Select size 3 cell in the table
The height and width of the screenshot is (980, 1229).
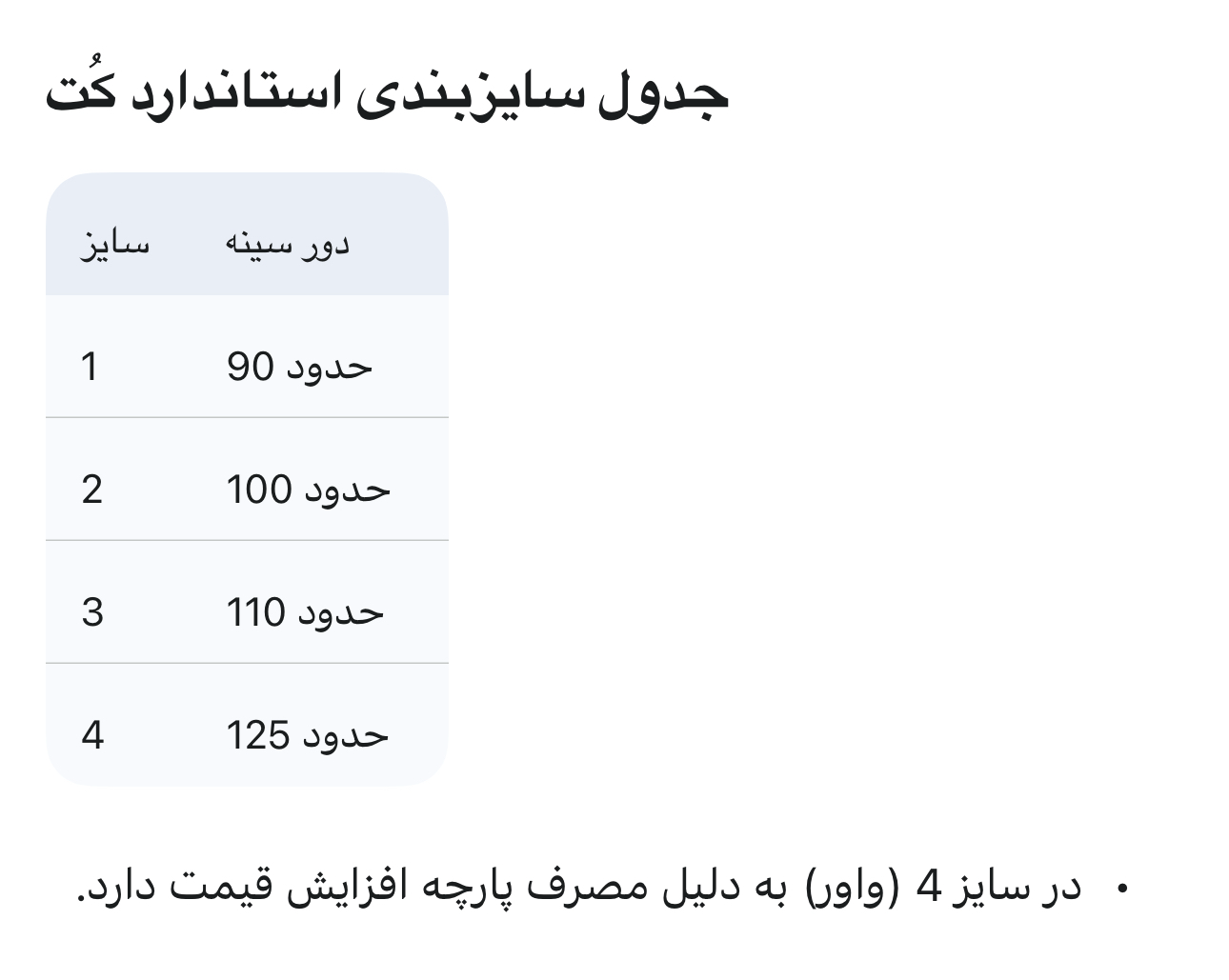click(x=91, y=612)
